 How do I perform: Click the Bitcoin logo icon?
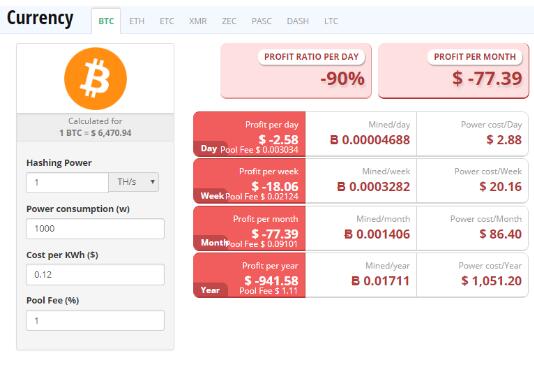[95, 79]
